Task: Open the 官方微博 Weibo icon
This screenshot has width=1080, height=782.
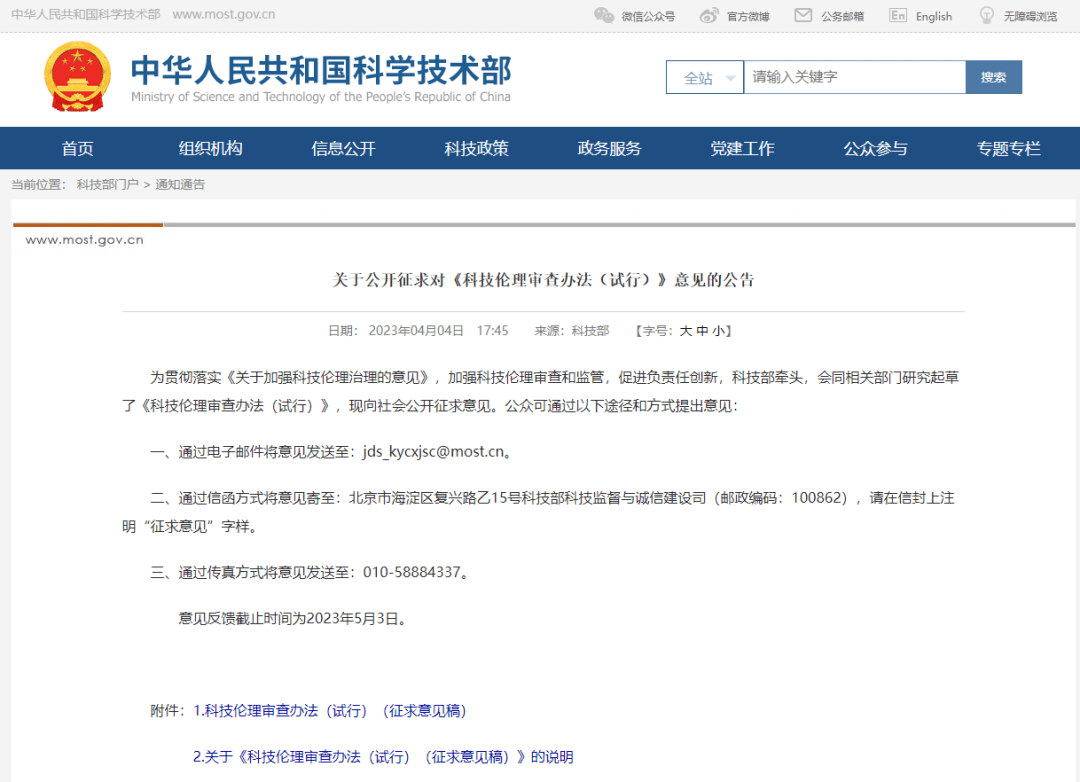Action: point(709,15)
